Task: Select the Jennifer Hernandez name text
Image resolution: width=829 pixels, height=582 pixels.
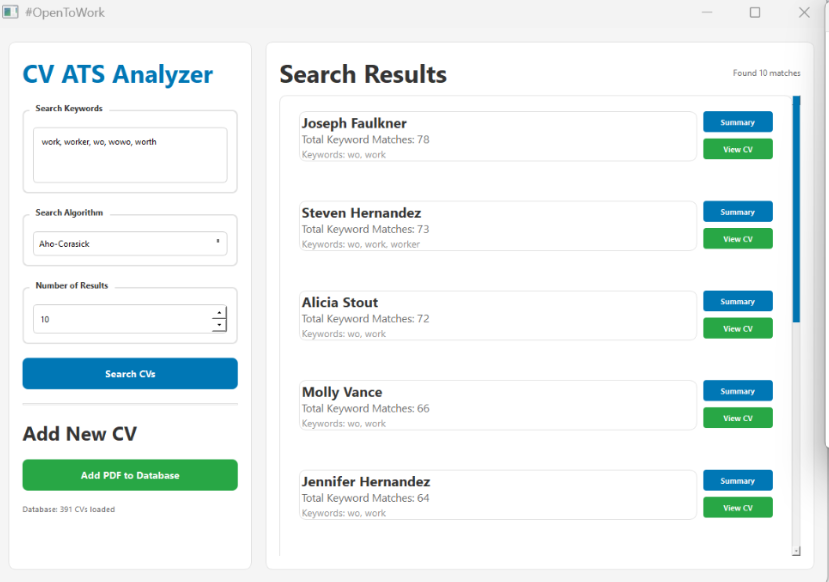Action: tap(366, 482)
